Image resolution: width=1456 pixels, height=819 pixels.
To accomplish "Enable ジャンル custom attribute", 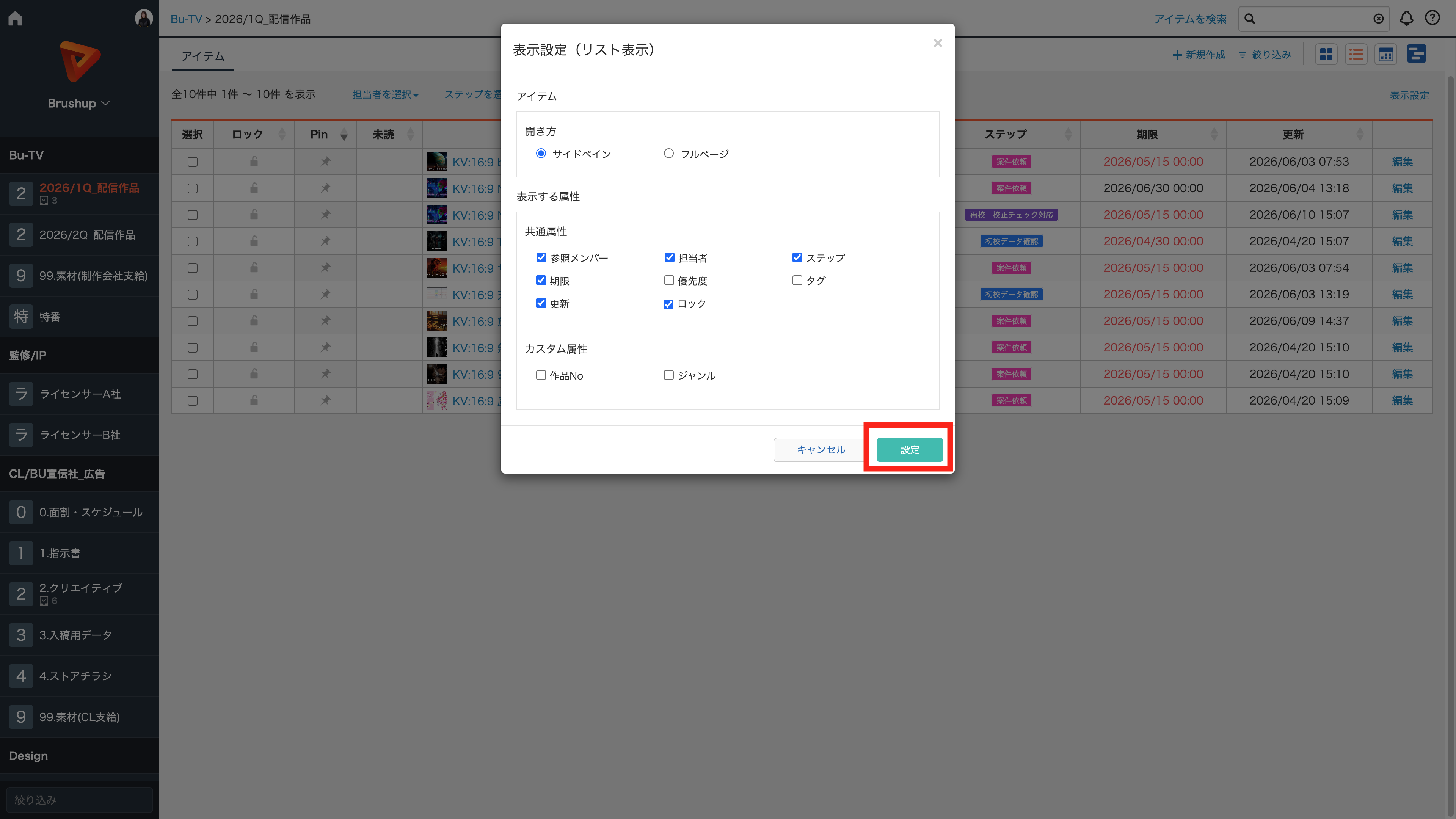I will 668,375.
